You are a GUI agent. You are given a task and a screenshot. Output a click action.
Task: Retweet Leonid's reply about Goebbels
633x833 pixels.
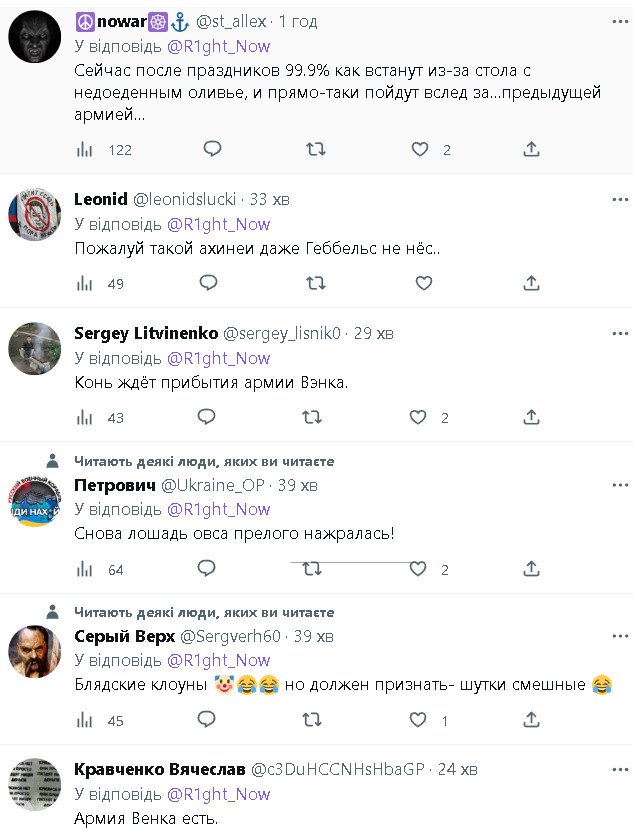(315, 283)
